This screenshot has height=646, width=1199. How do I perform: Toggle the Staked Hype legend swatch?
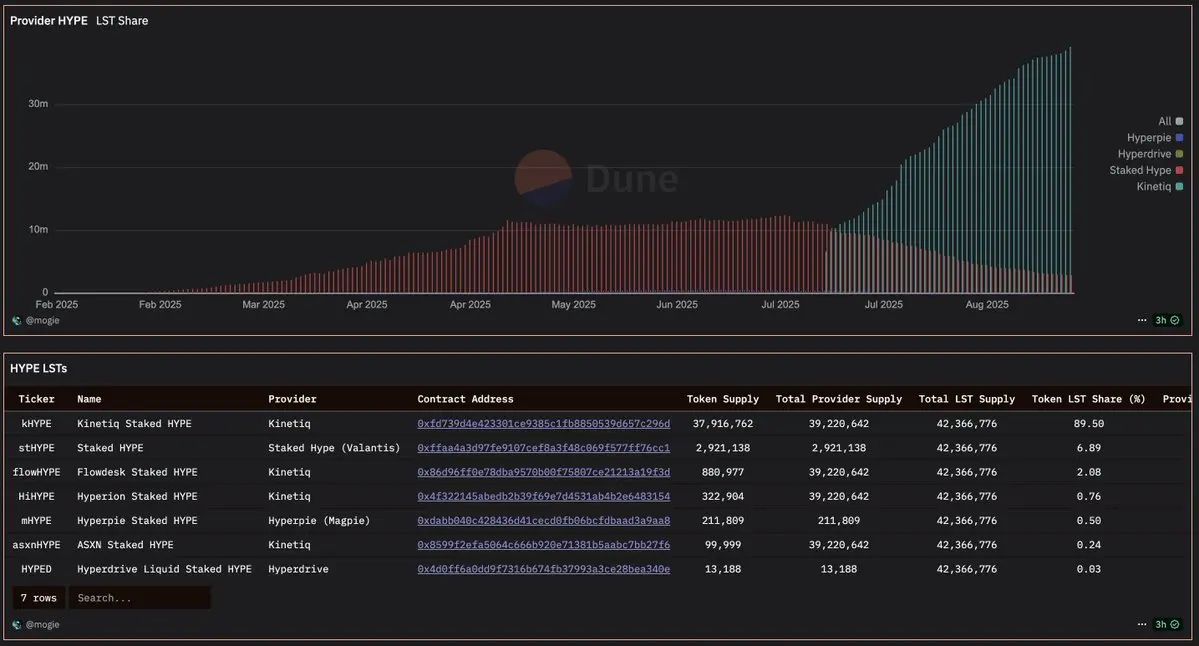[1179, 170]
